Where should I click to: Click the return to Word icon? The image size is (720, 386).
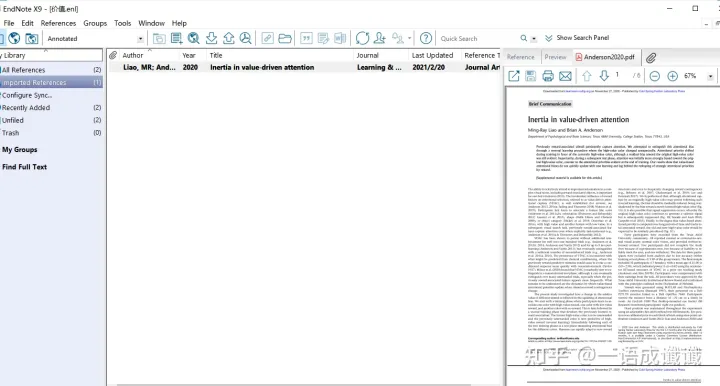tap(340, 39)
